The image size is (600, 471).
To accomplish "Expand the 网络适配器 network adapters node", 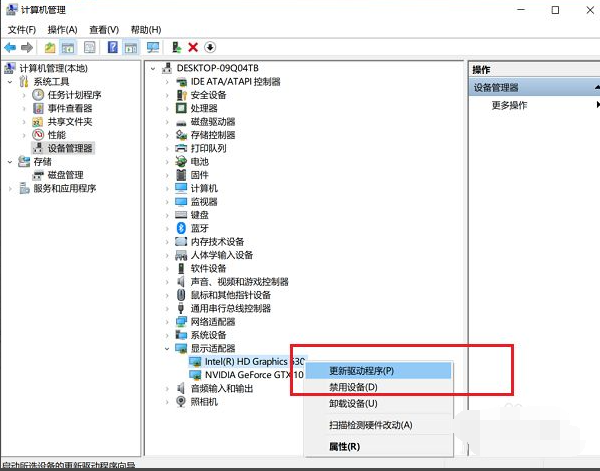I will pyautogui.click(x=167, y=322).
